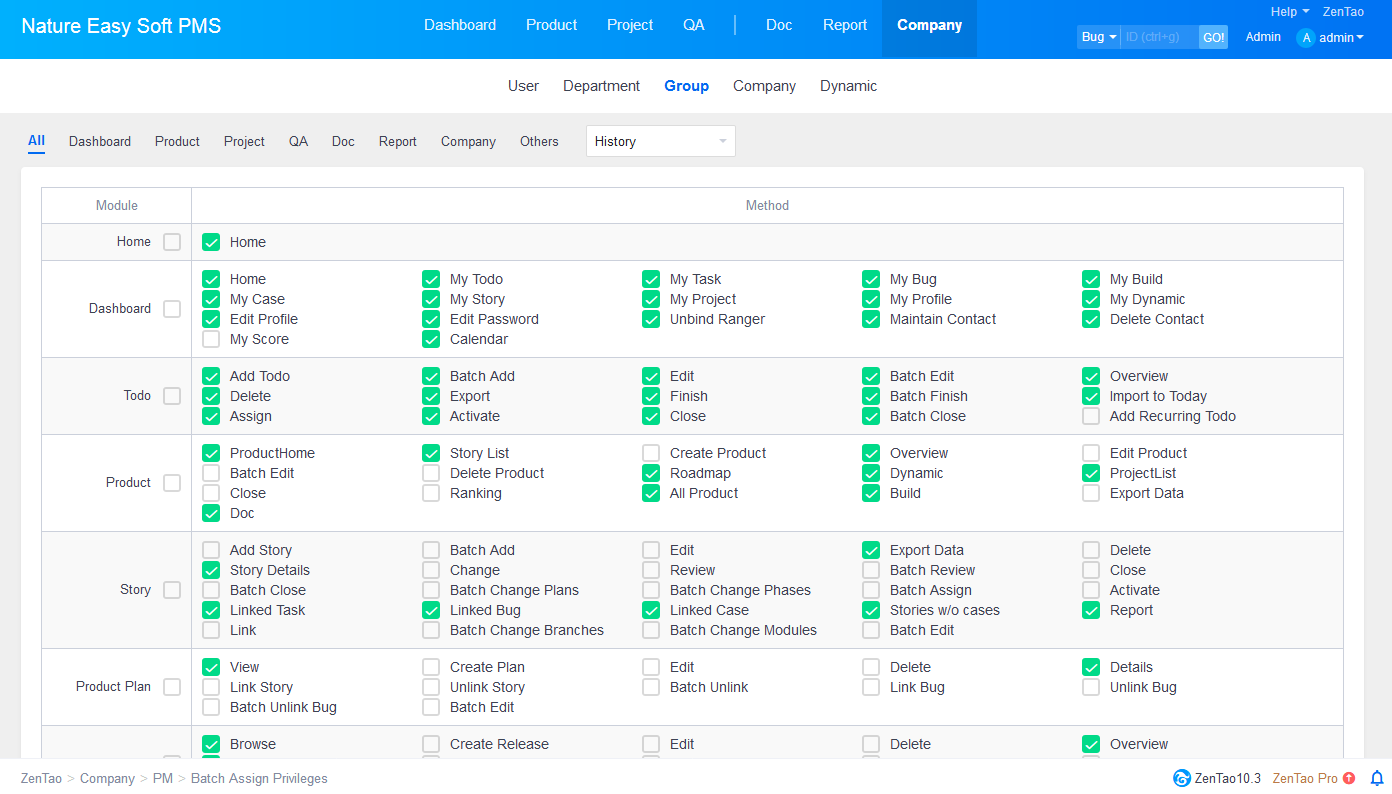Toggle the Dashboard module select-all checkbox
Screen dimensions: 1392x794
pos(172,309)
